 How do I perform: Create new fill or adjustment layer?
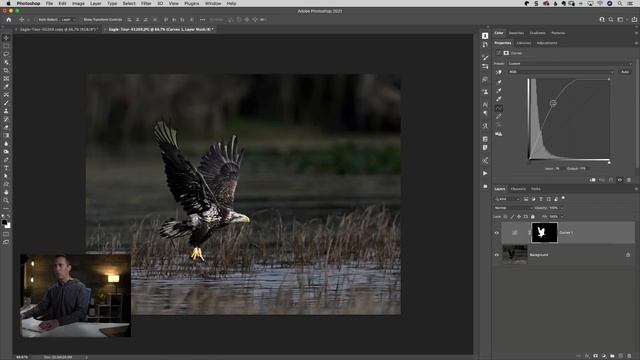pyautogui.click(x=604, y=356)
